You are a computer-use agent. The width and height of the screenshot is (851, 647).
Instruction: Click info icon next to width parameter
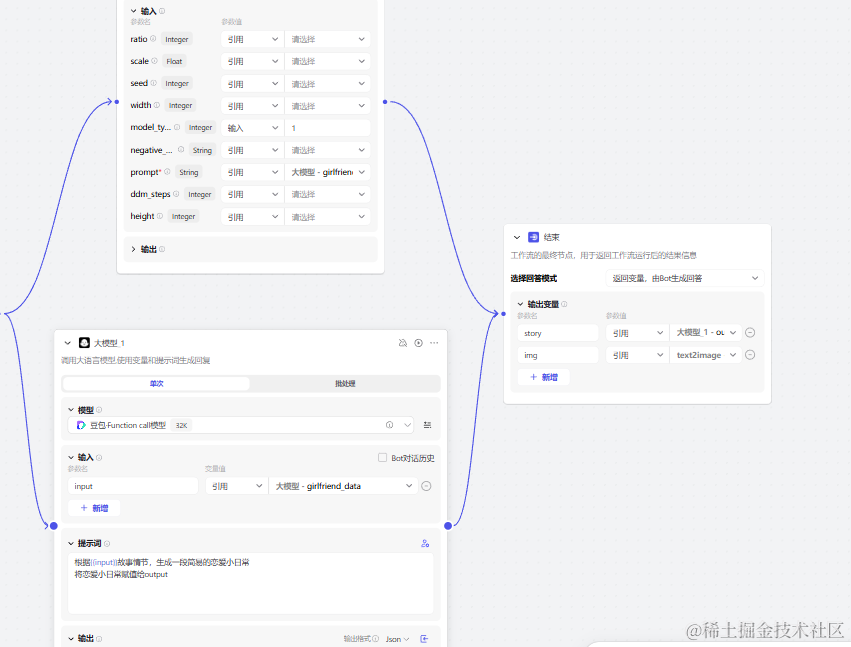click(157, 105)
